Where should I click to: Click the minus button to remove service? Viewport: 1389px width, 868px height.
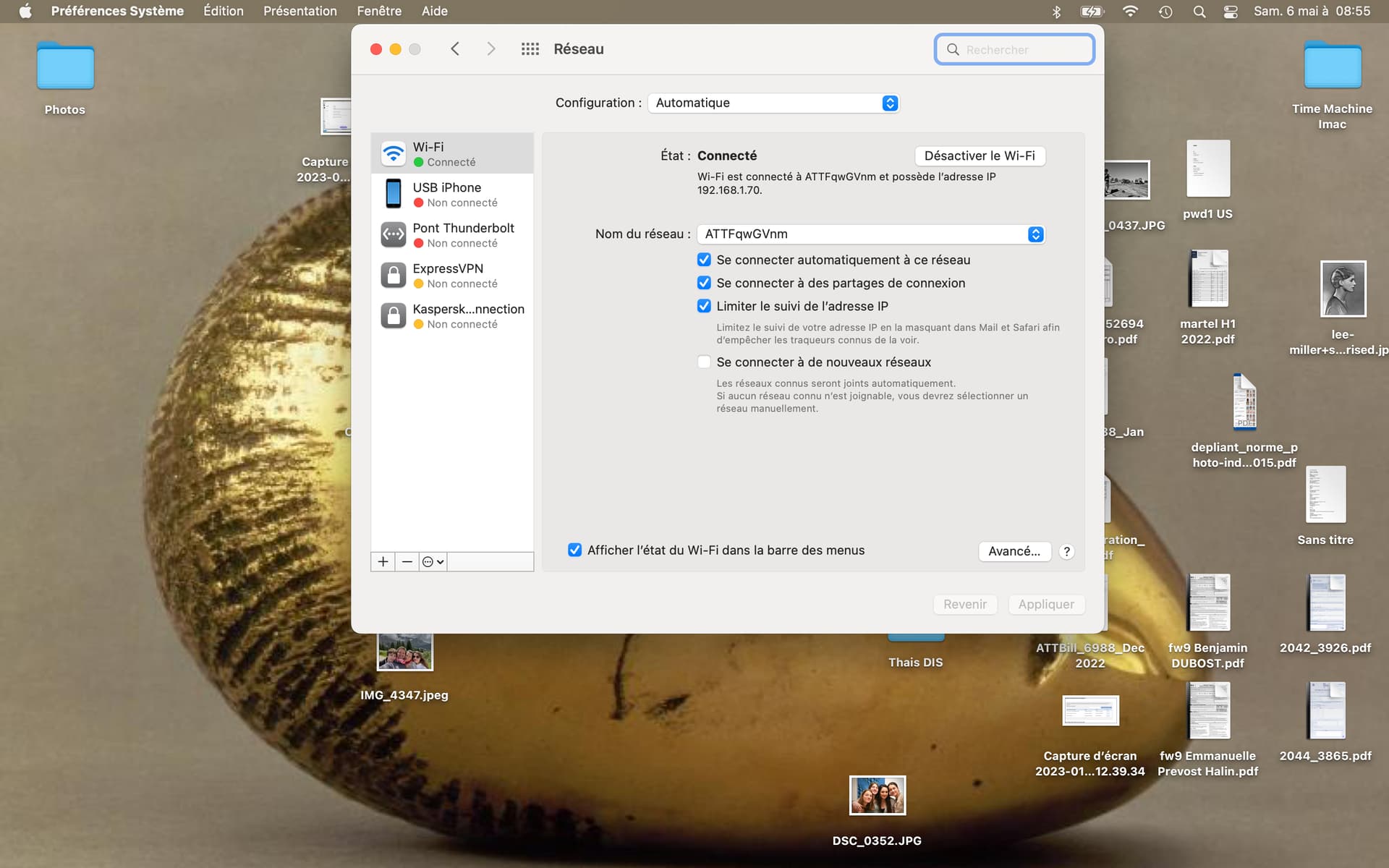[407, 561]
